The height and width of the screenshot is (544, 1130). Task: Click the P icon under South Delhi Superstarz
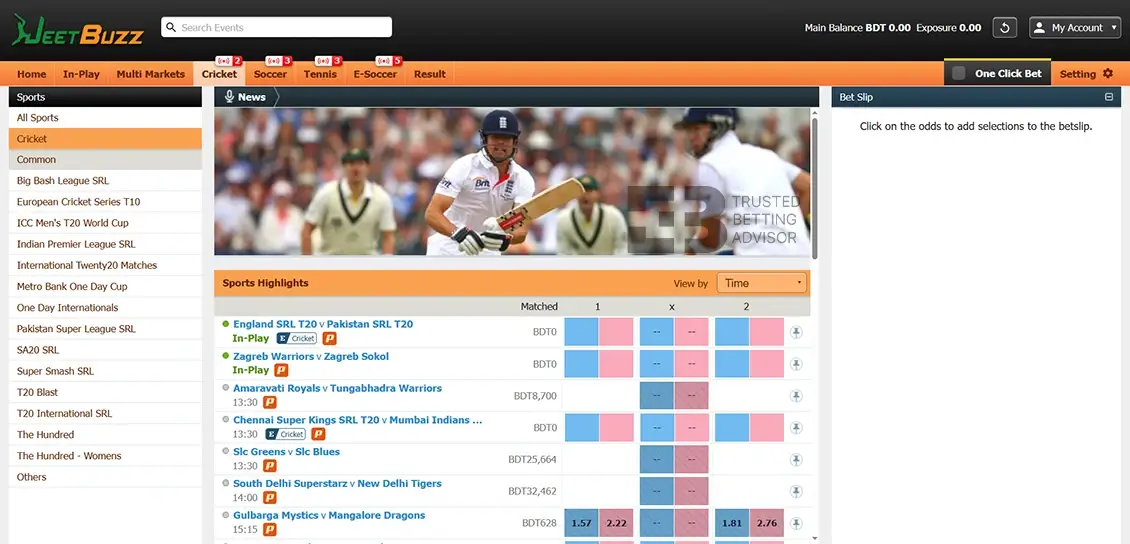270,497
